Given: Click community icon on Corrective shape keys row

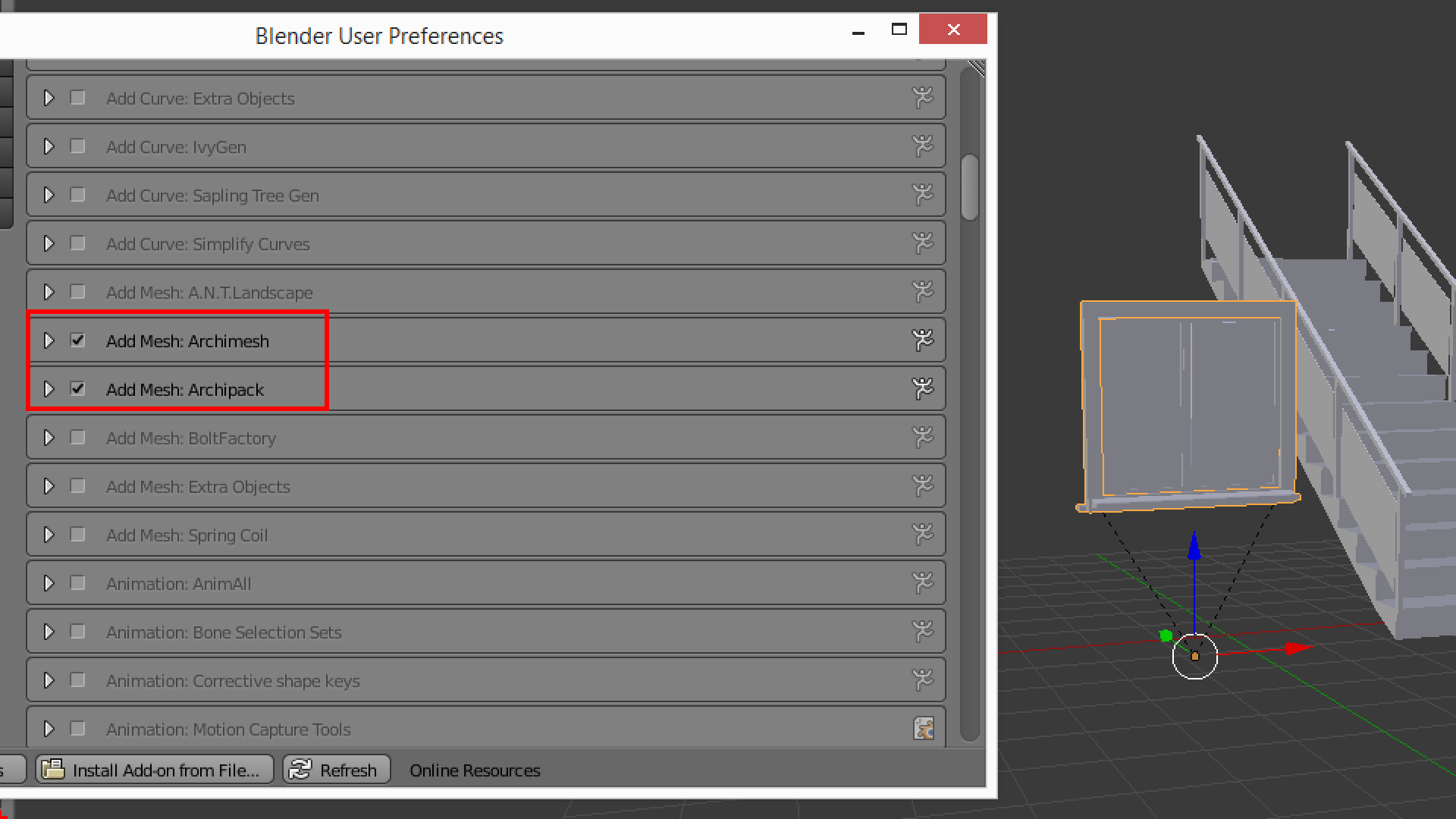Looking at the screenshot, I should tap(922, 680).
